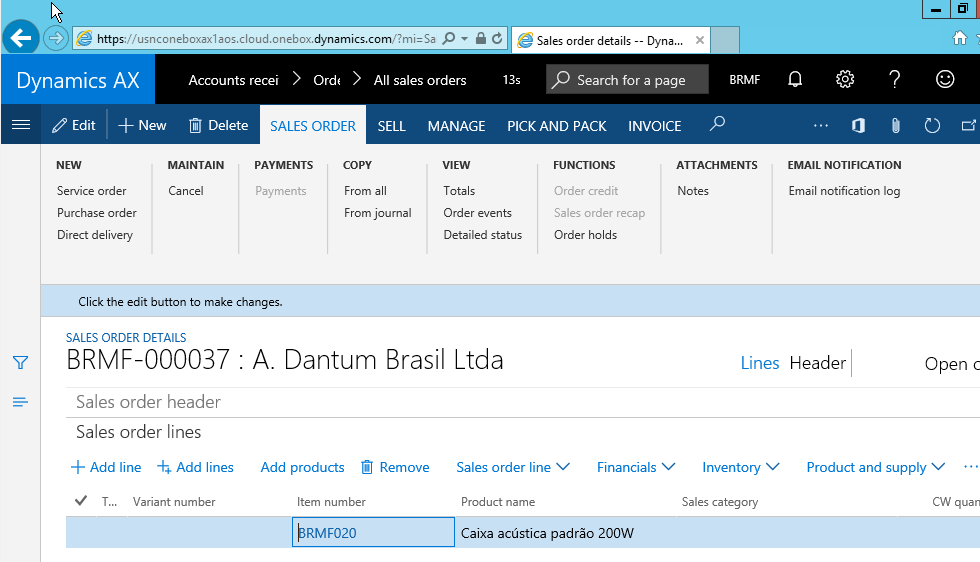The height and width of the screenshot is (562, 980).
Task: Open Notes attachments
Action: pyautogui.click(x=692, y=191)
